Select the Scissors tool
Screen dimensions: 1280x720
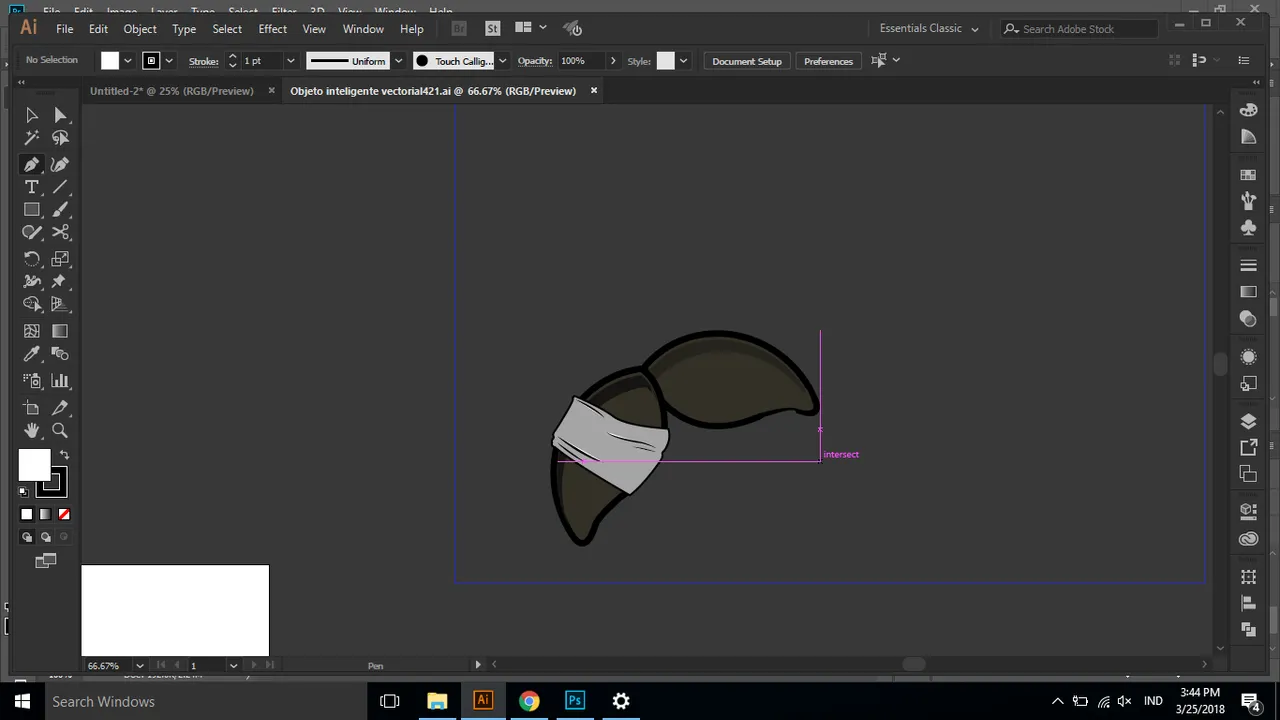60,232
